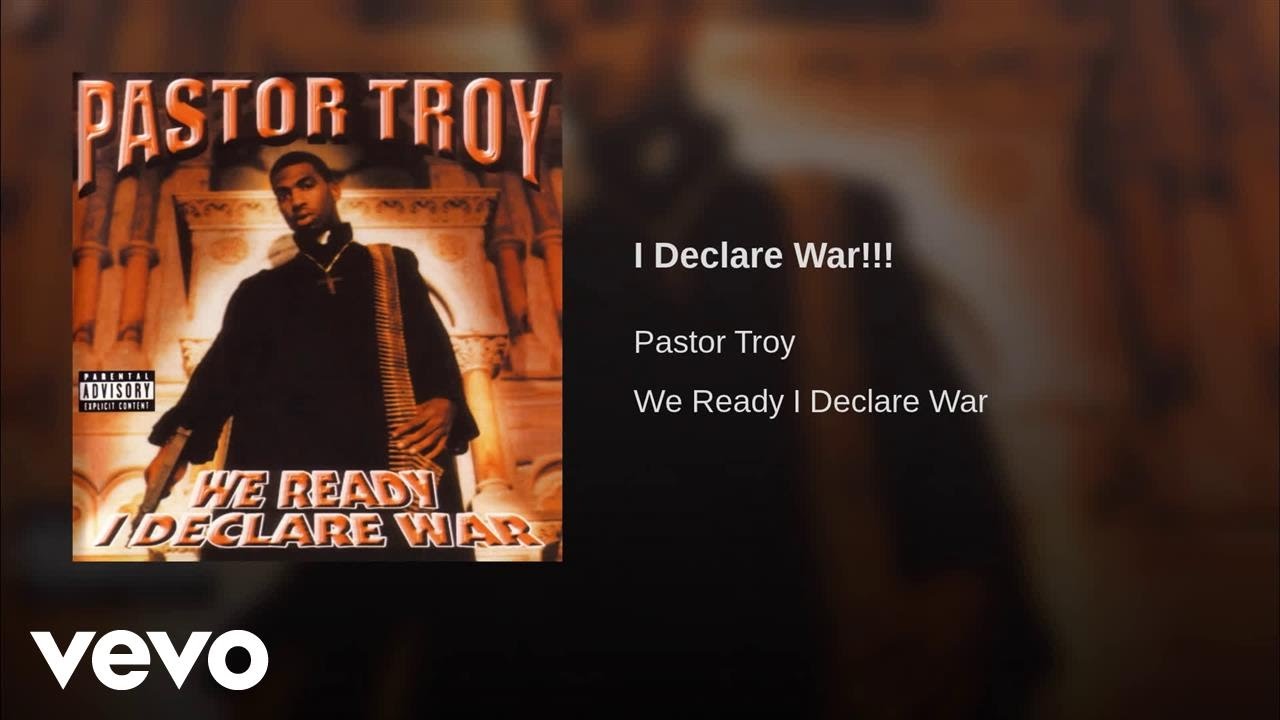The image size is (1280, 720).
Task: Click the song title I Declare War!!!
Action: point(763,256)
